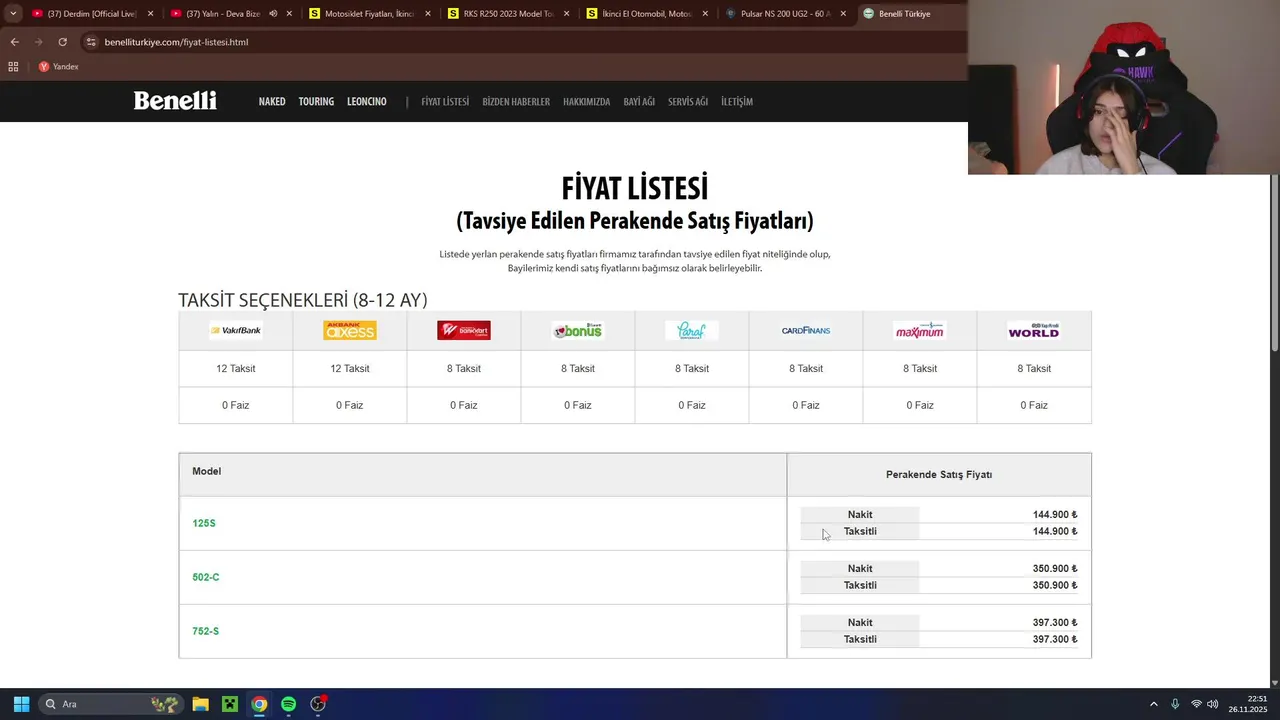
Task: Click the taskbar Ara search box
Action: (x=112, y=704)
